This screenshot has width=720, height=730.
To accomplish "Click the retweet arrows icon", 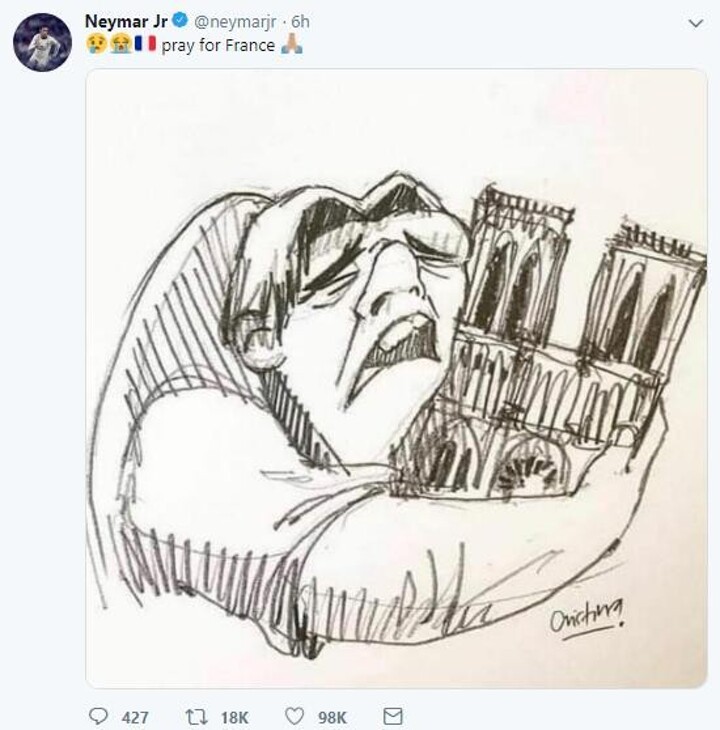I will point(196,717).
